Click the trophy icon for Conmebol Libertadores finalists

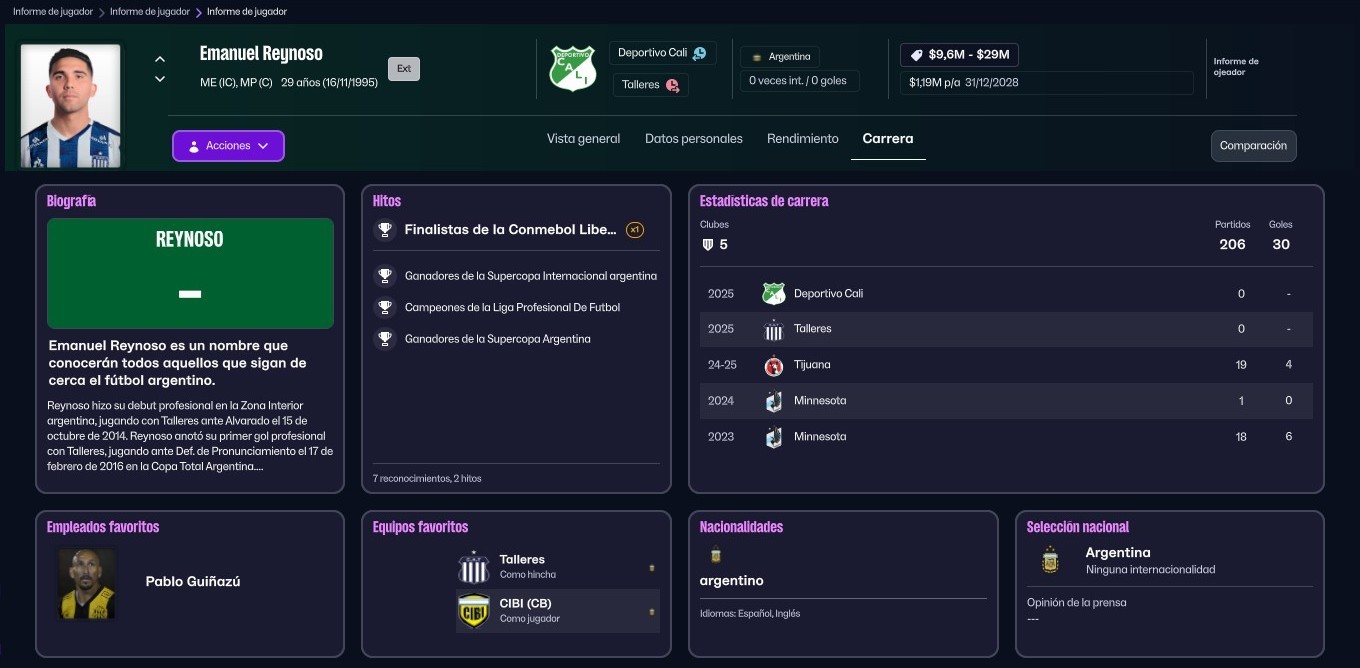(384, 230)
